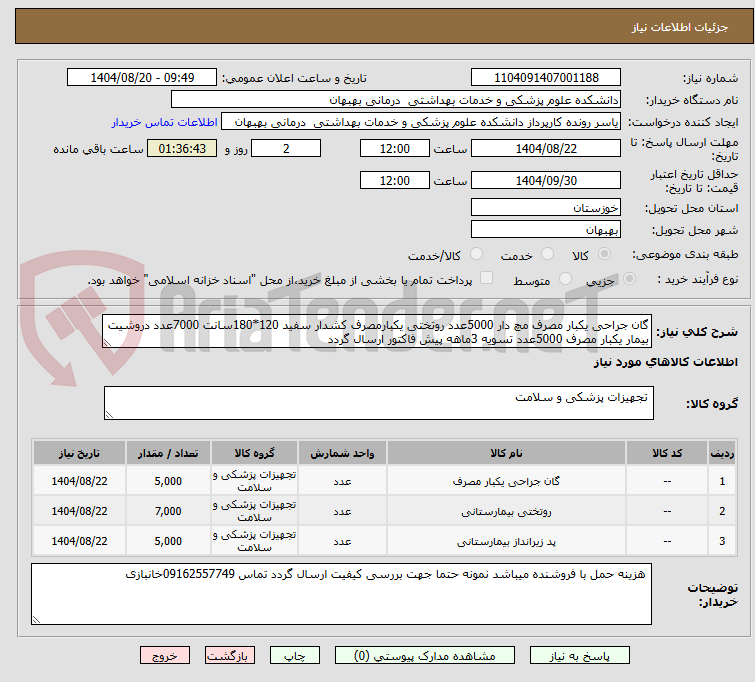Click the اطلاعات کالاهای مورد نیاز heading
This screenshot has width=755, height=682.
tap(665, 362)
